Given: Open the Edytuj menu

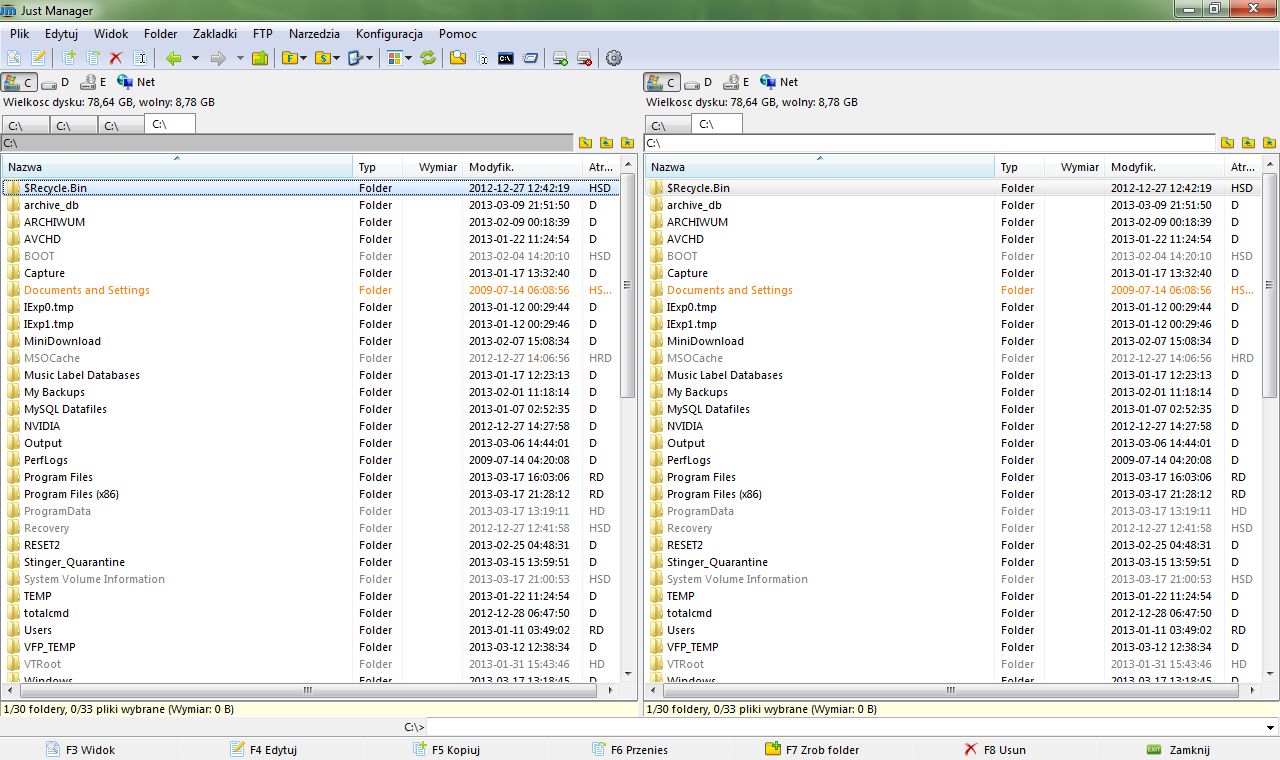Looking at the screenshot, I should (61, 33).
